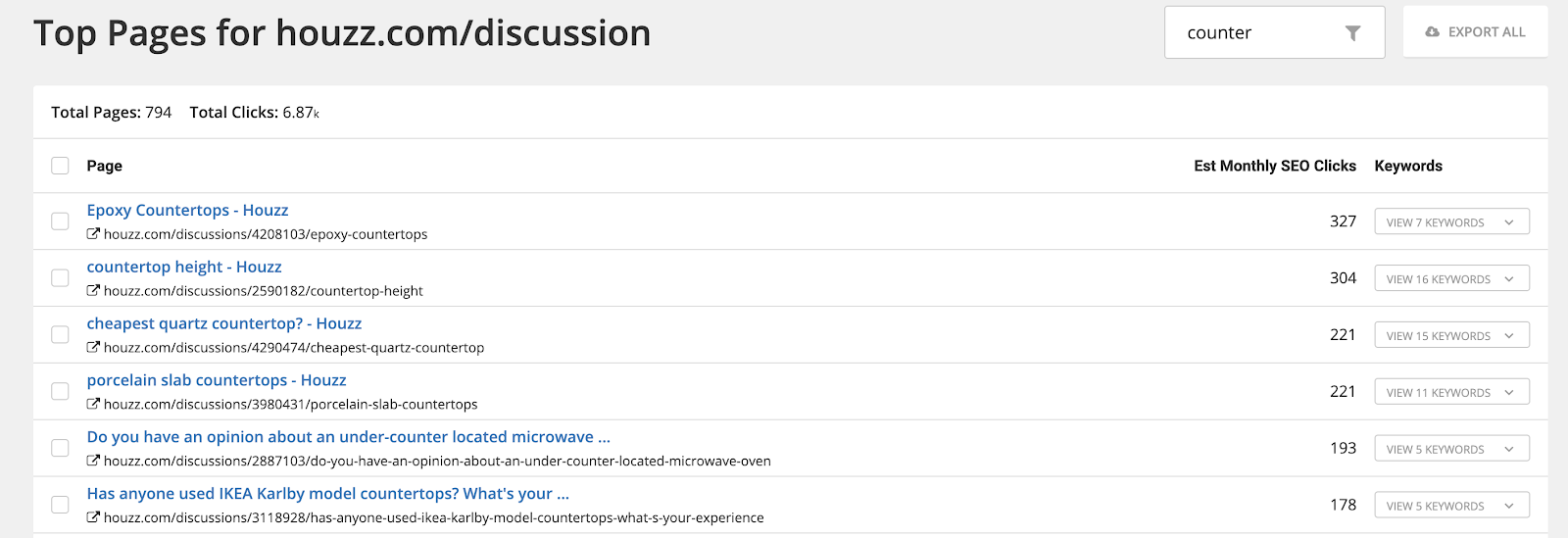1568x538 pixels.
Task: Open 'Has anyone used IKEA Karlby' page link
Action: (327, 494)
